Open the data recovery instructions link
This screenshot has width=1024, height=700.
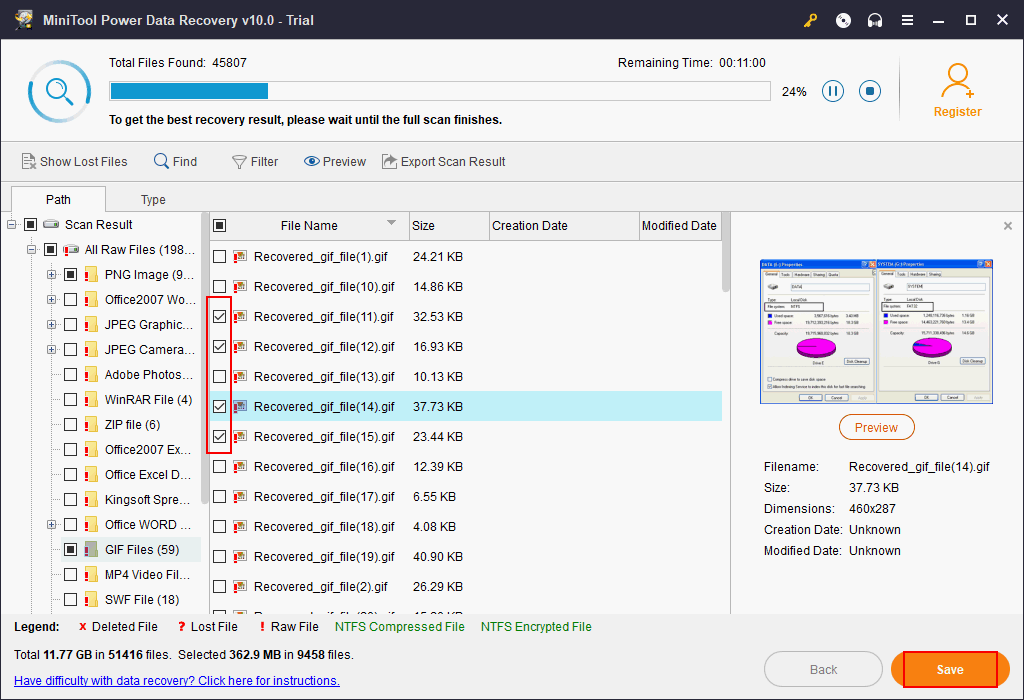(177, 680)
